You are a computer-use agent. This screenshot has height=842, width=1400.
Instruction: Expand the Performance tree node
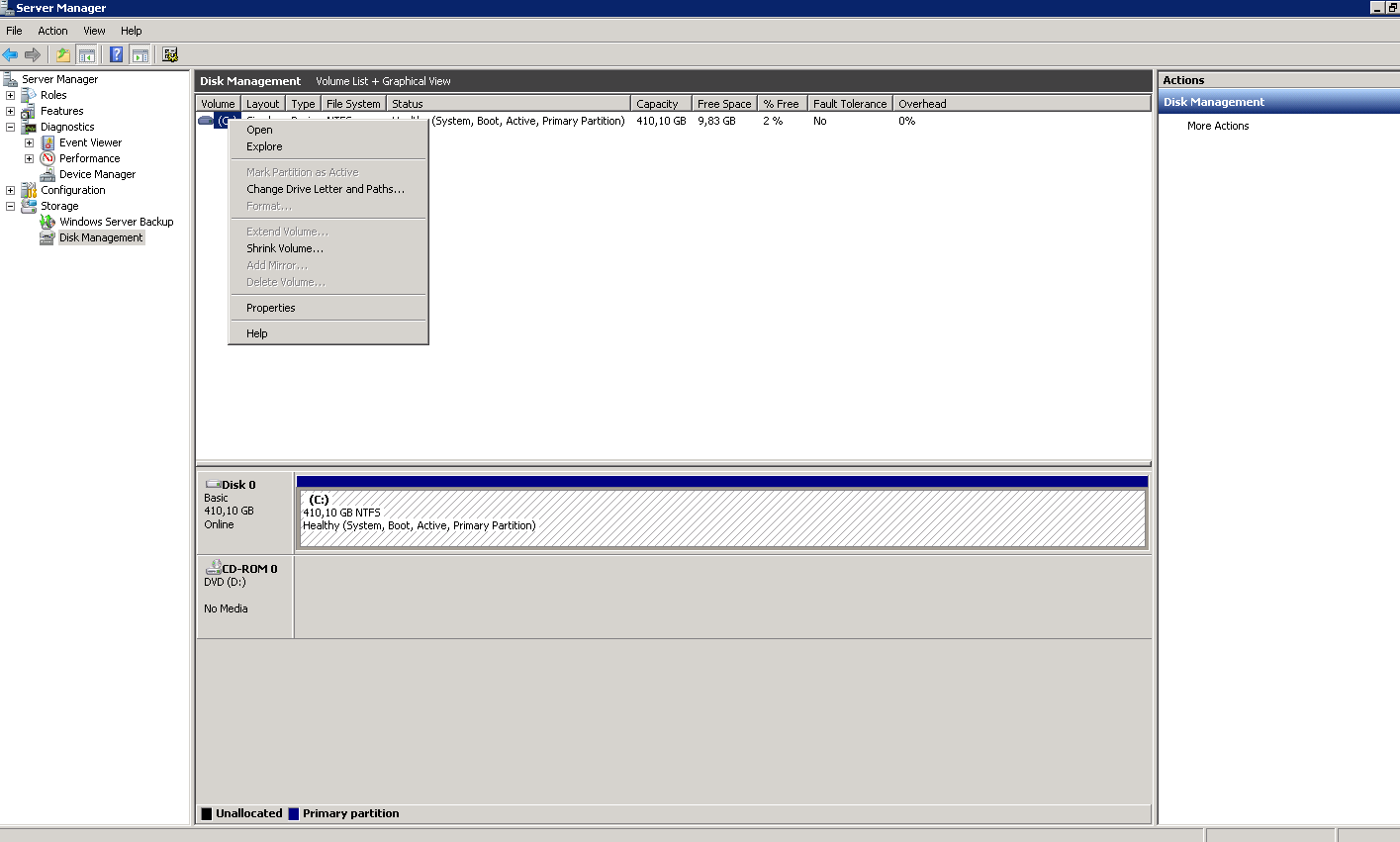29,158
